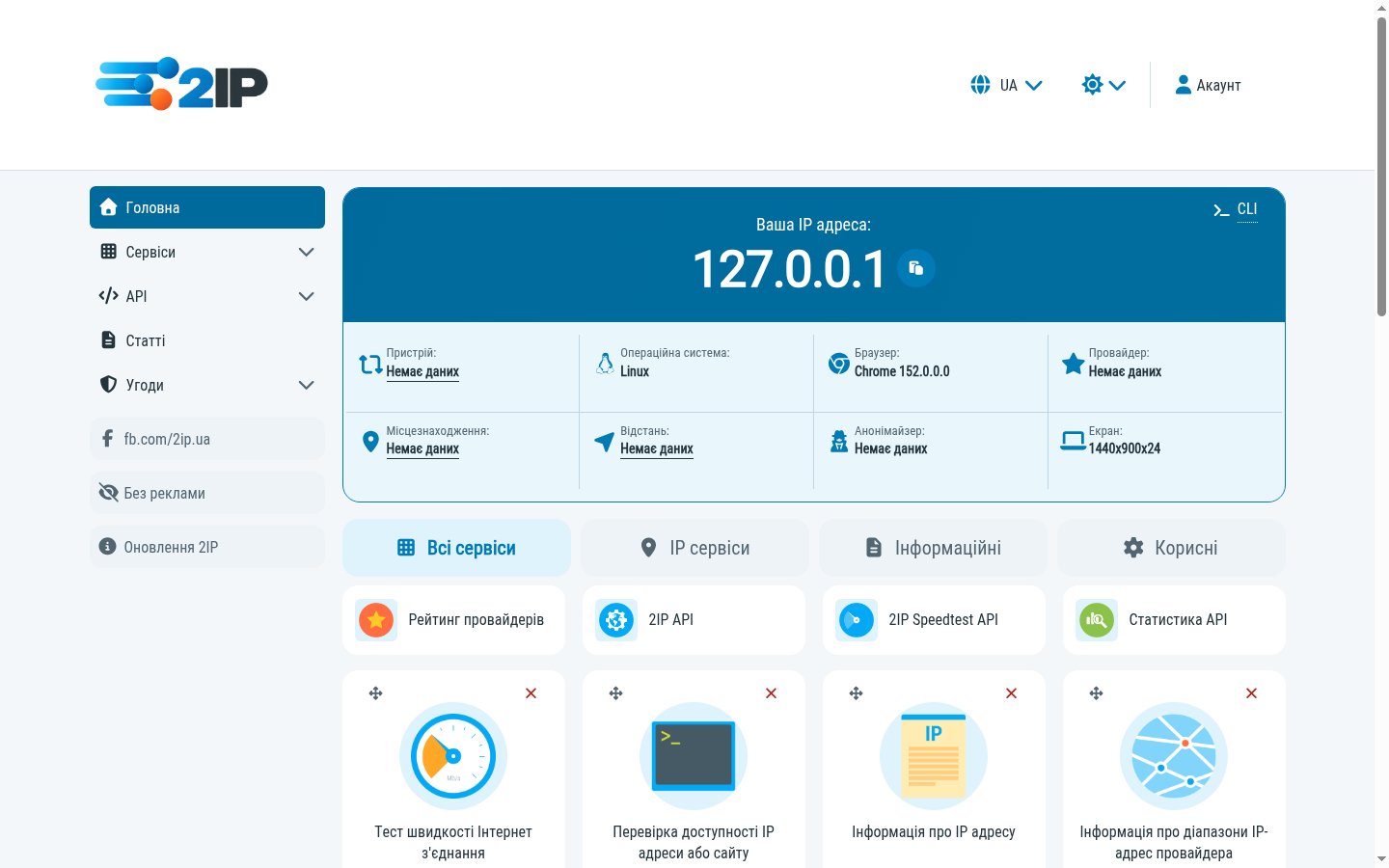
Task: Remove the Тест швидкості card
Action: 531,693
